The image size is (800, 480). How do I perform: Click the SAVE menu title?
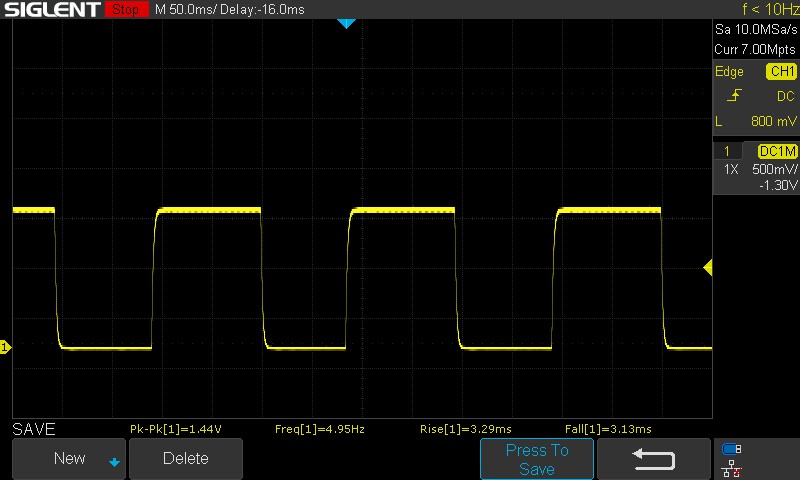(34, 429)
